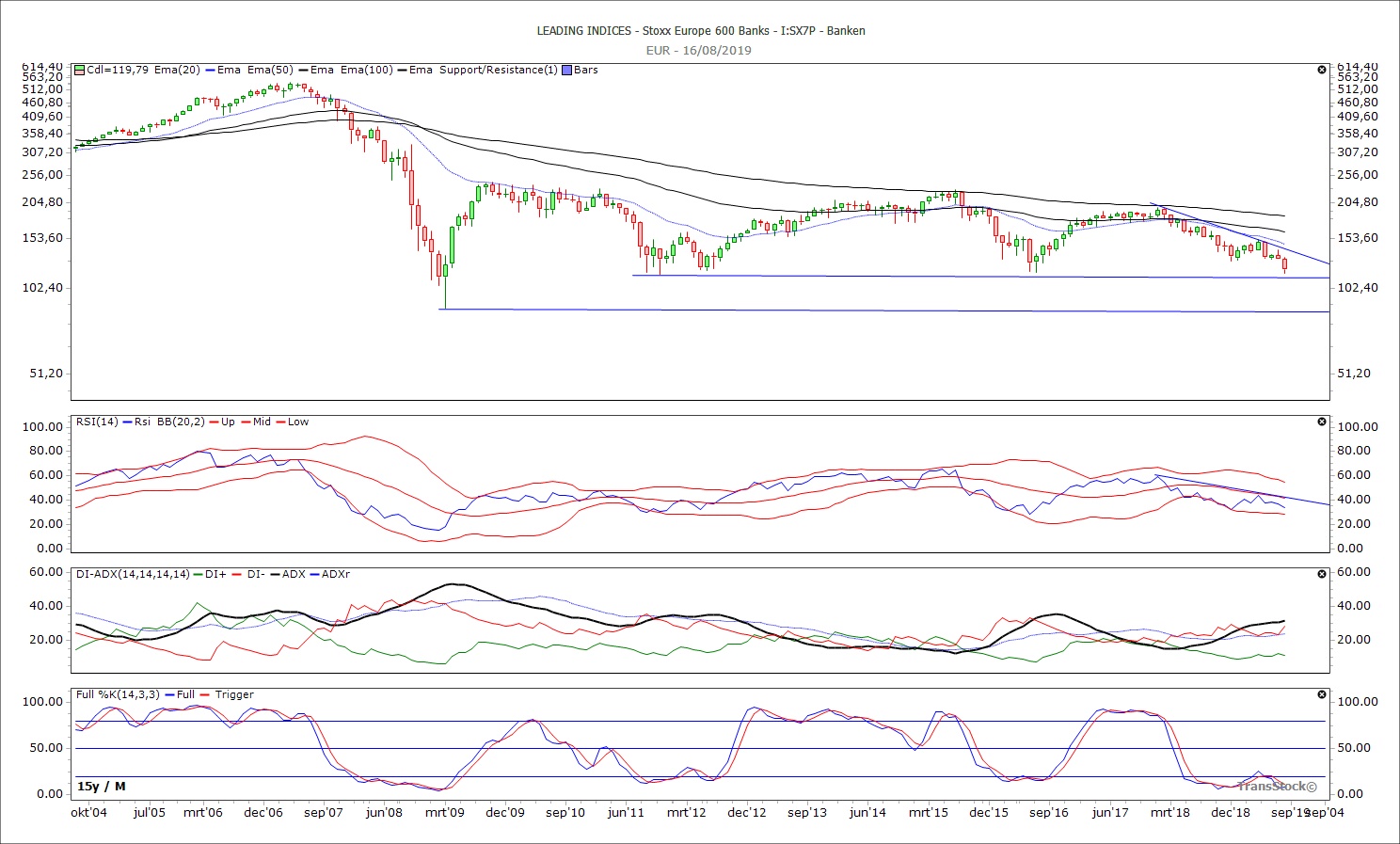This screenshot has width=1400, height=844.
Task: Close the Full %K stochastic panel
Action: (x=1322, y=694)
